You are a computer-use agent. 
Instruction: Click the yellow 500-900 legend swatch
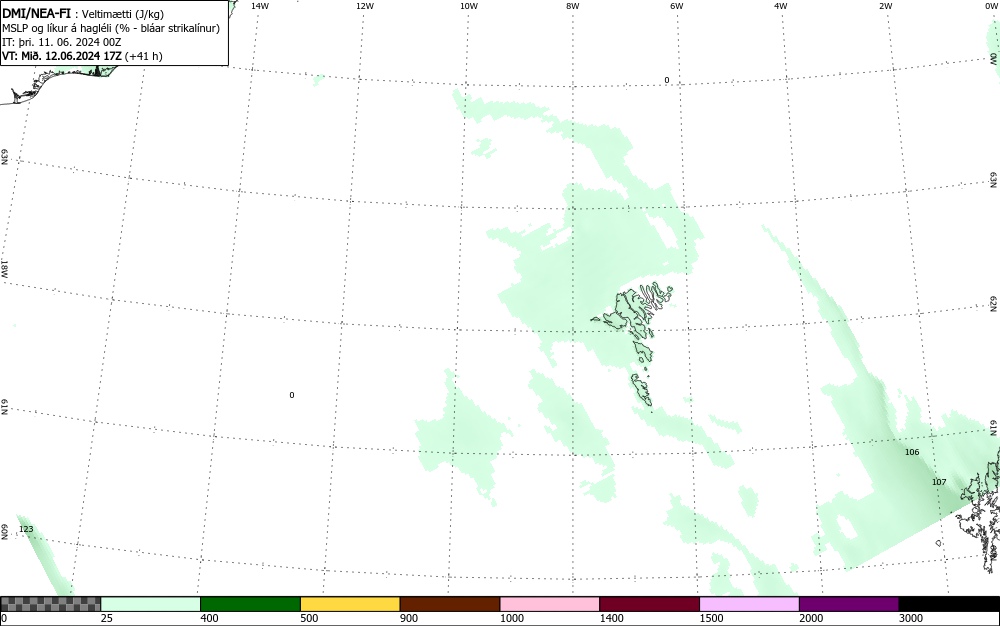pyautogui.click(x=350, y=604)
